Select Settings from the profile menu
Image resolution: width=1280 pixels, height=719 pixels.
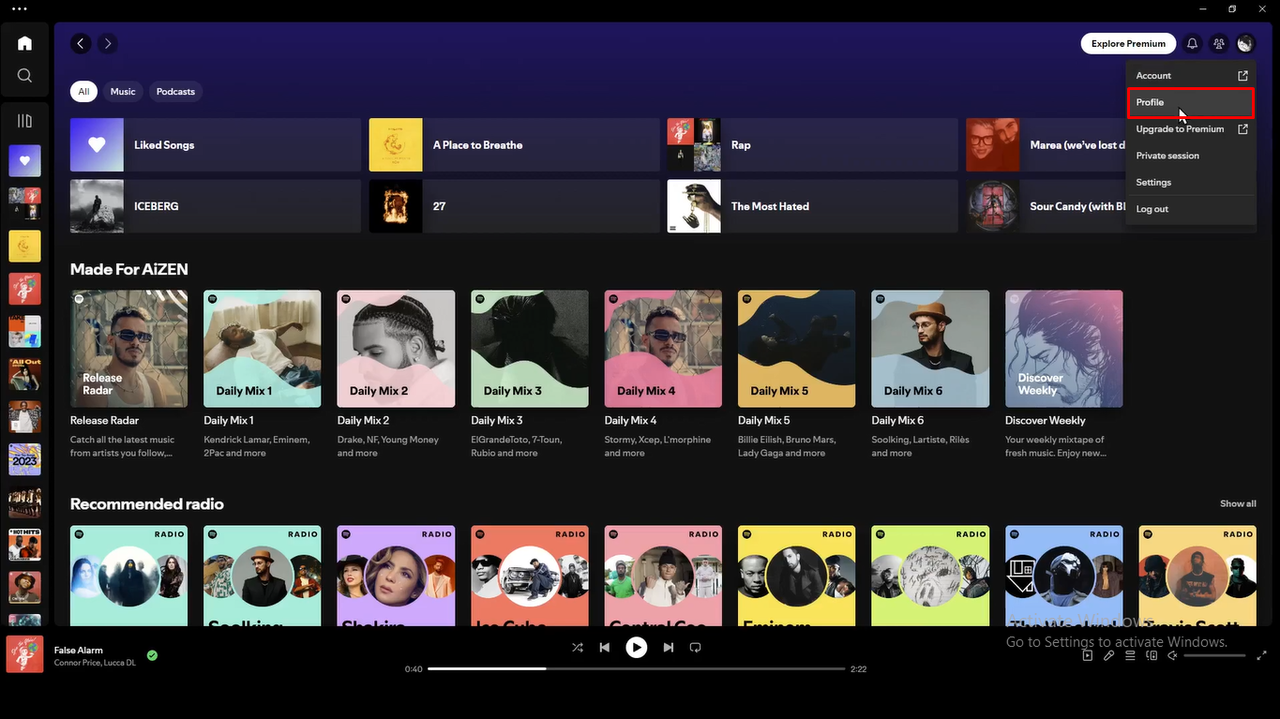1153,182
